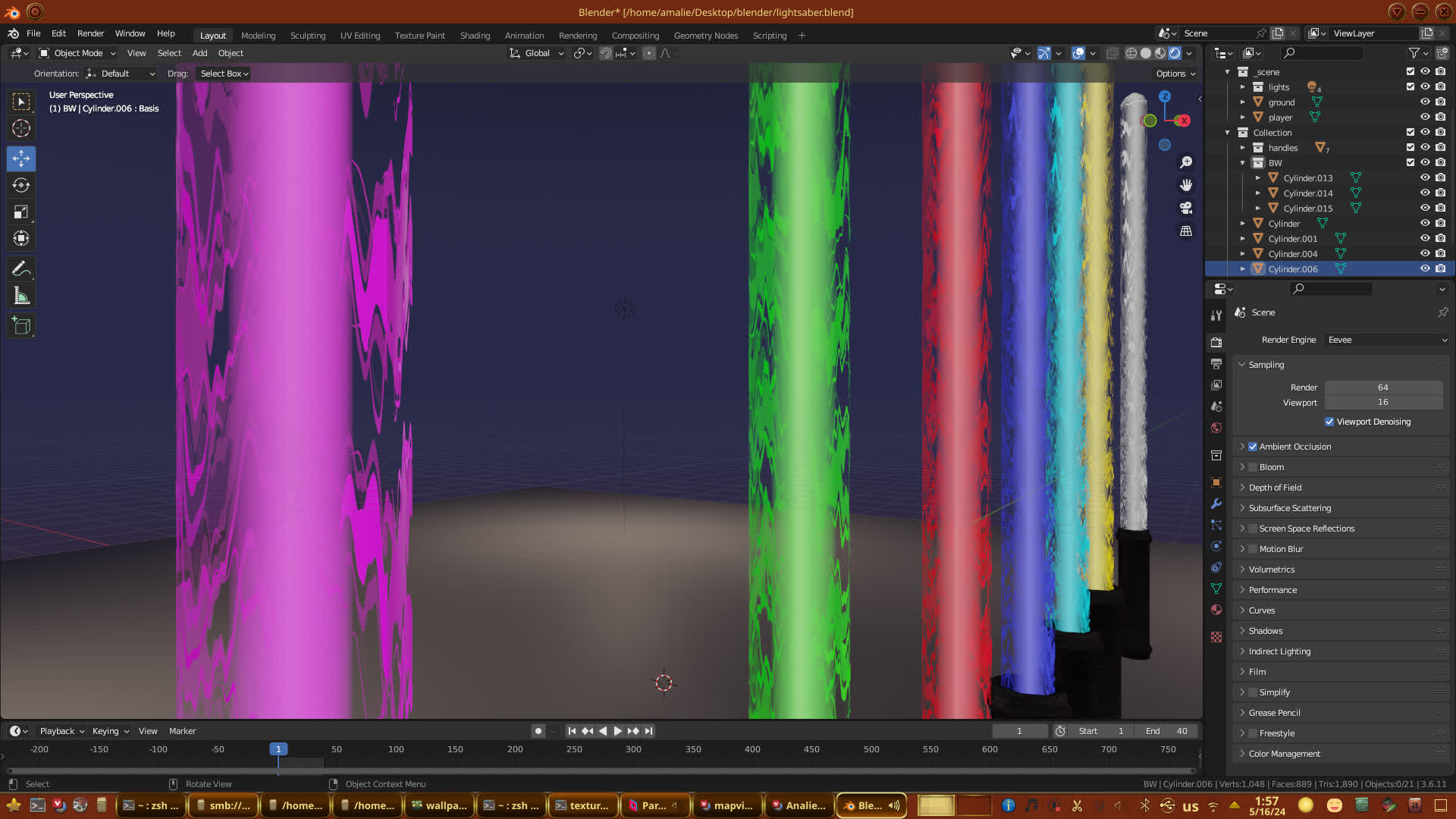Hide the ground object in outliner
This screenshot has height=819, width=1456.
1425,102
